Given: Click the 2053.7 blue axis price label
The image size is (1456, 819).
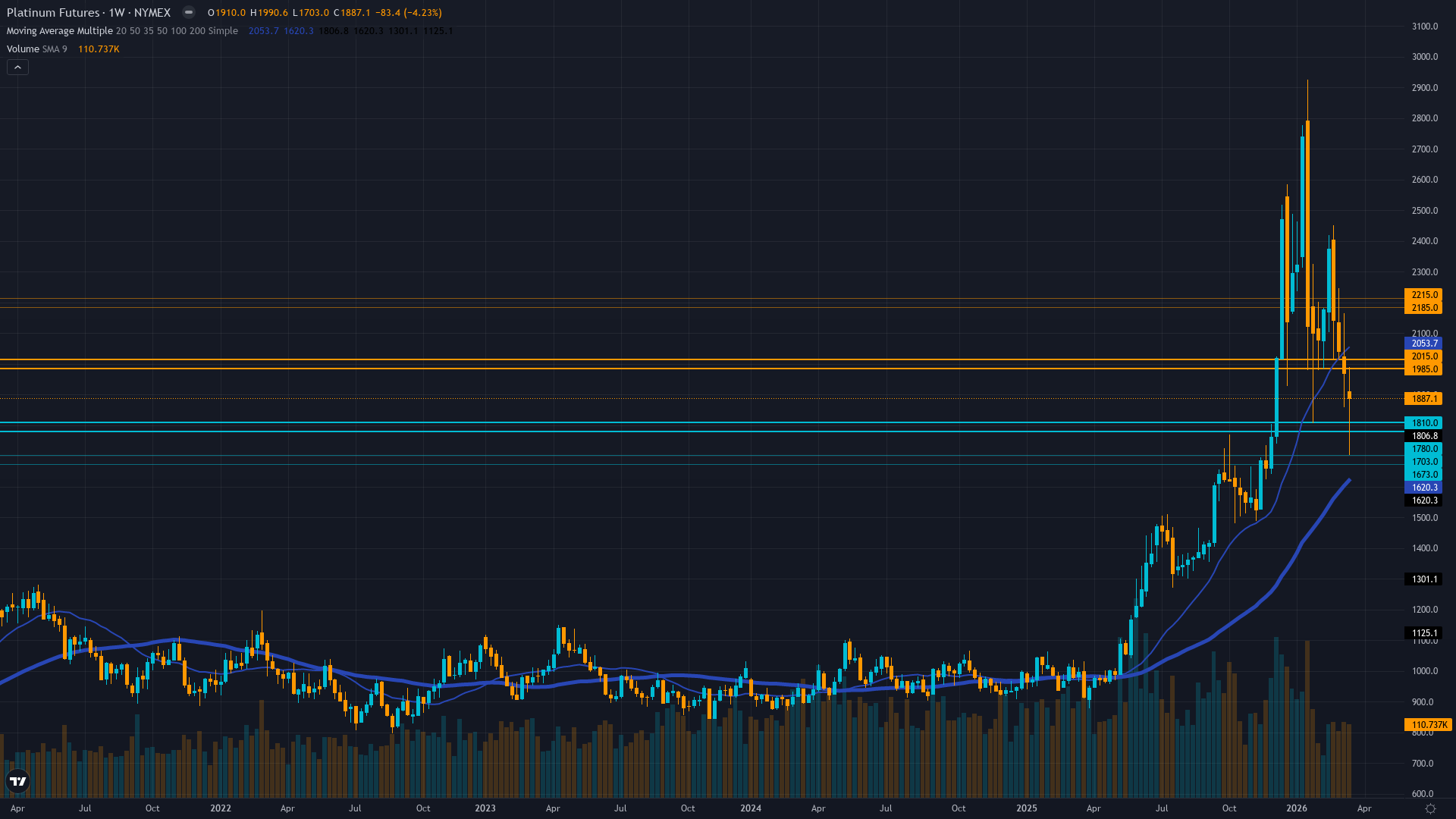Looking at the screenshot, I should point(1424,344).
